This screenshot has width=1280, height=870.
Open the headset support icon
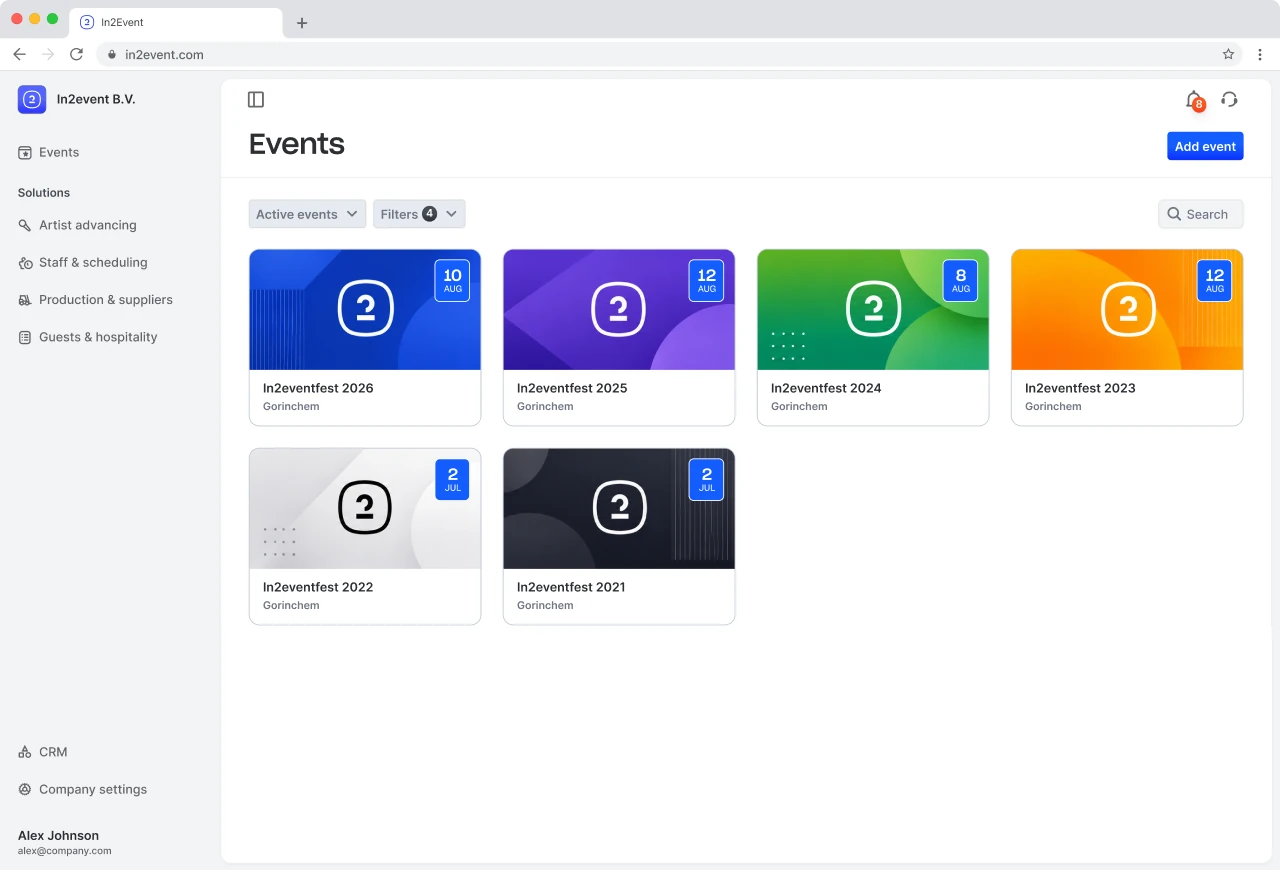coord(1230,99)
